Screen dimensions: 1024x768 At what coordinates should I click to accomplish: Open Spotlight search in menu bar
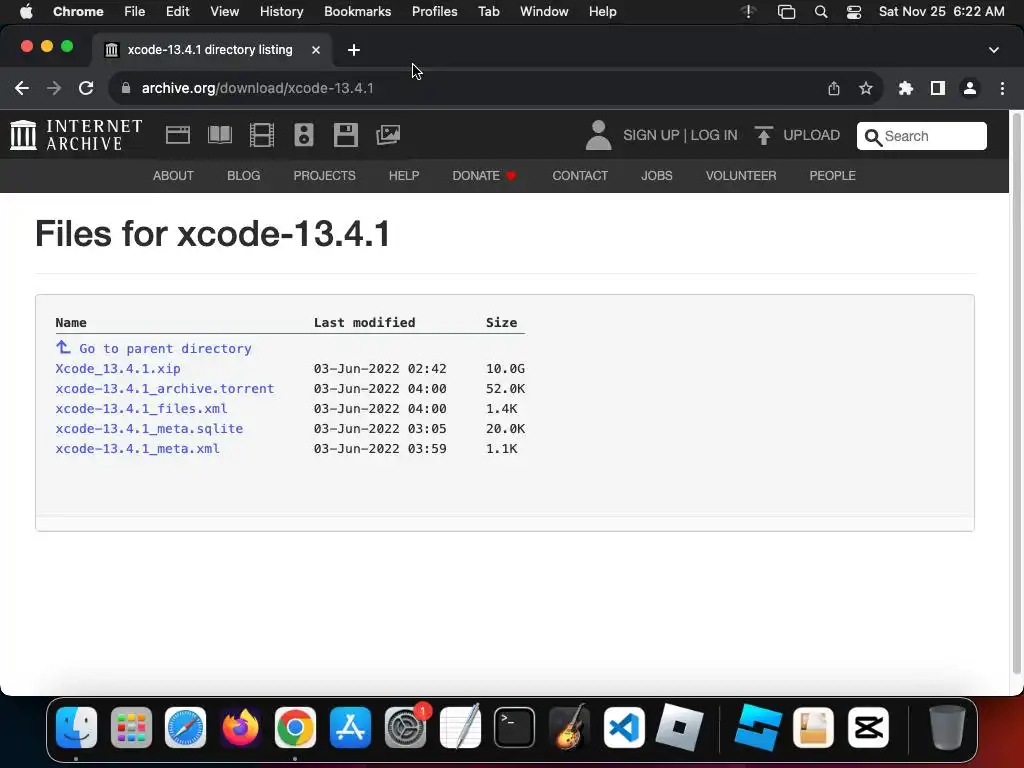tap(821, 12)
